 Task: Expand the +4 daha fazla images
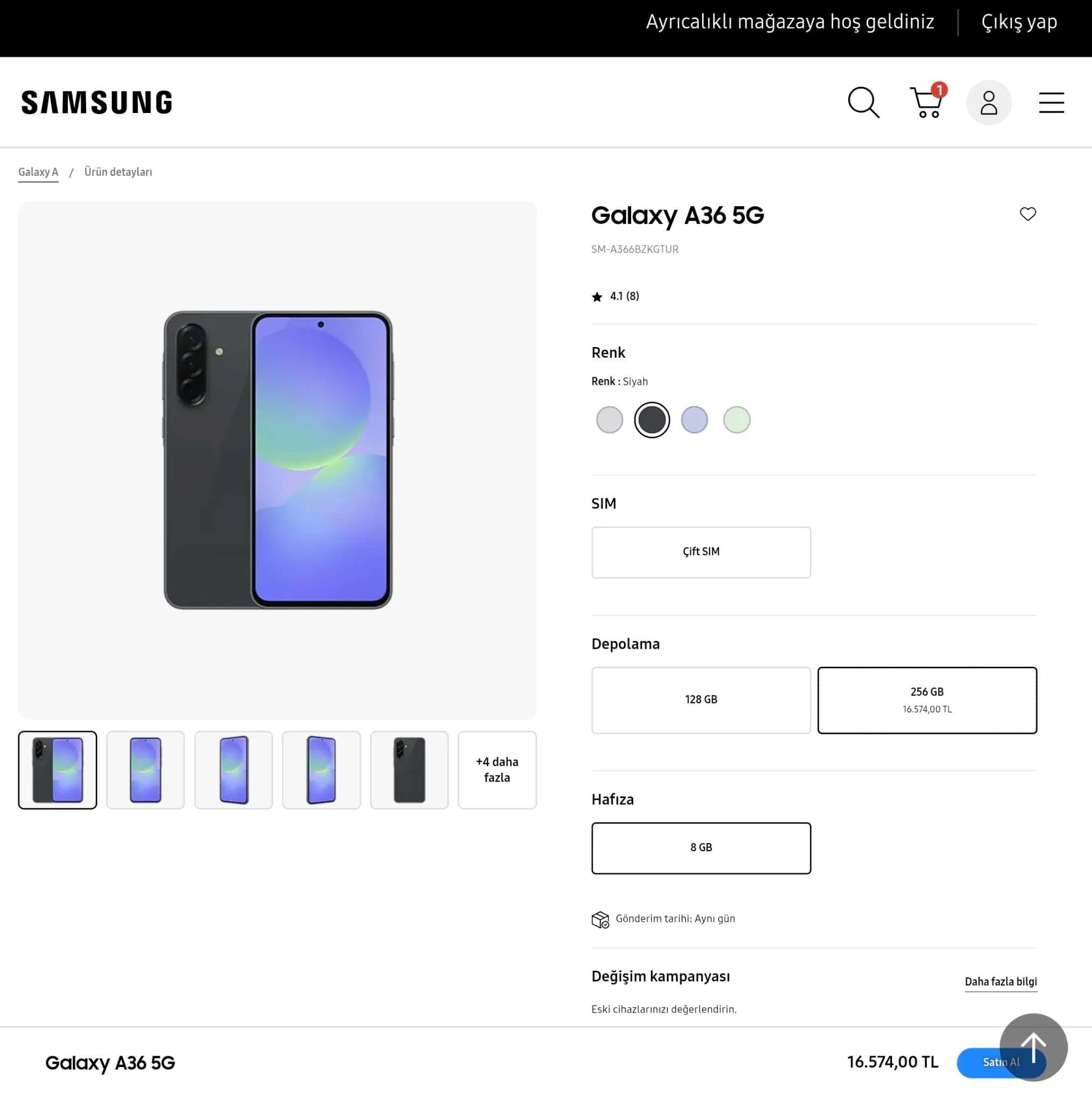click(497, 769)
